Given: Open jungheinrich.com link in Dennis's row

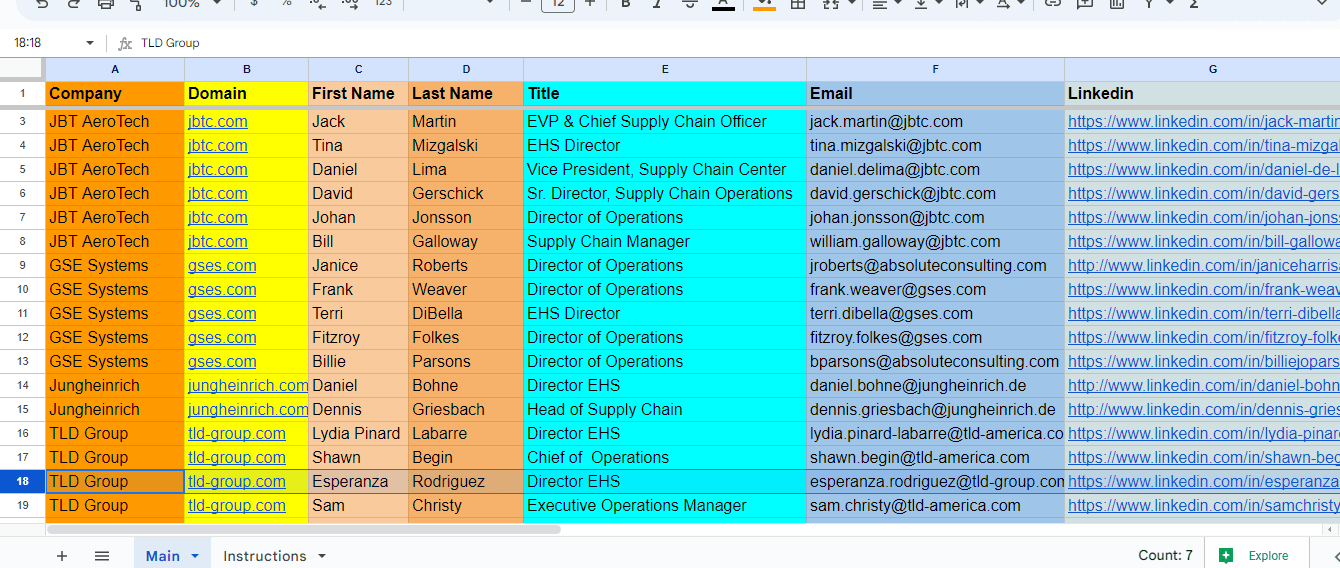Looking at the screenshot, I should coord(247,409).
